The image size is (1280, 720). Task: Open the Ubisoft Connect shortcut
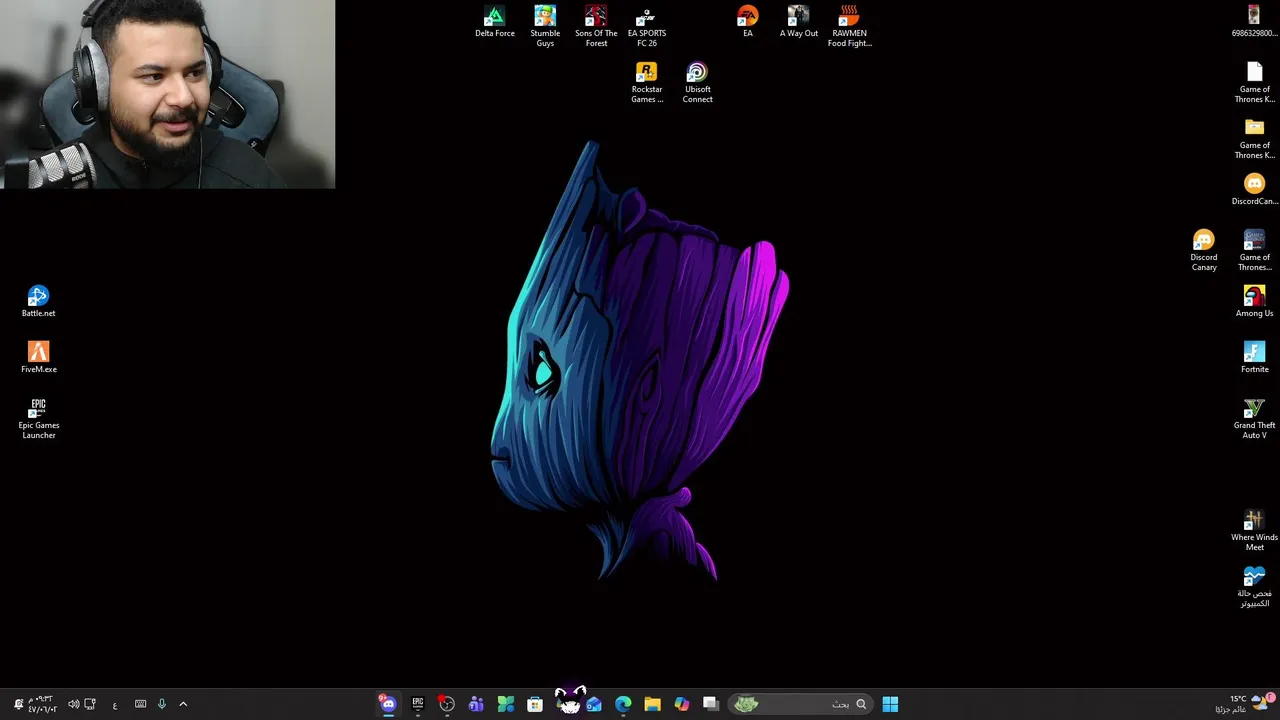point(697,82)
